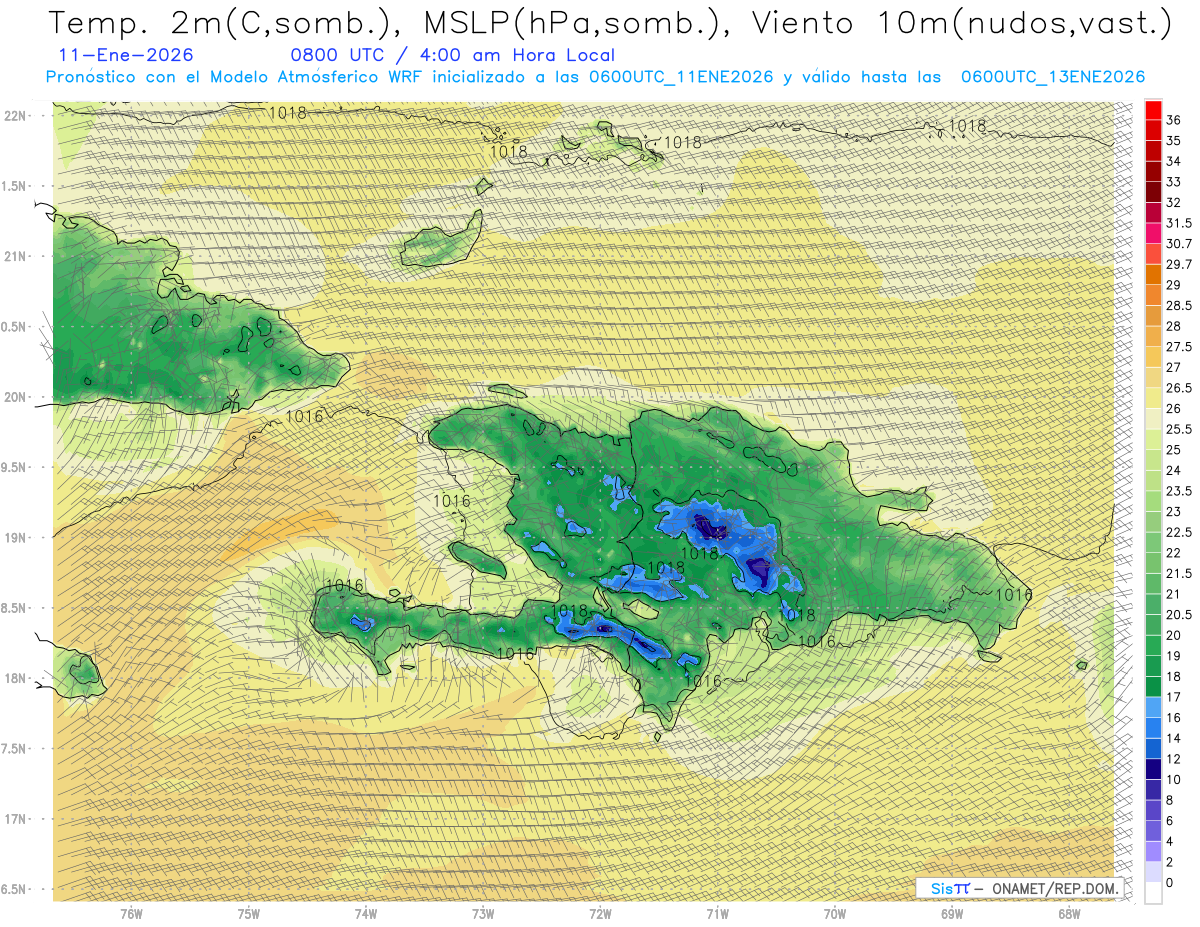Select the date label "11-Ene-2026"
Screen dimensions: 1200x927
coord(126,55)
